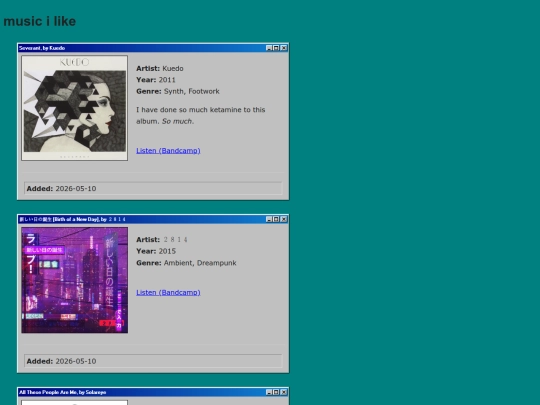This screenshot has width=540, height=405.
Task: Minimize the Severant by Kuedo window
Action: tap(269, 48)
